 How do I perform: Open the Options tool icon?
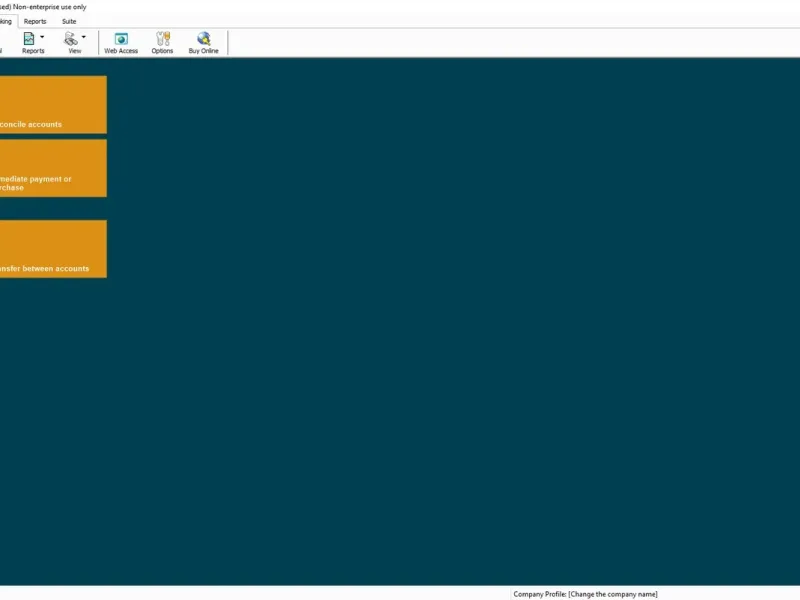(x=162, y=43)
